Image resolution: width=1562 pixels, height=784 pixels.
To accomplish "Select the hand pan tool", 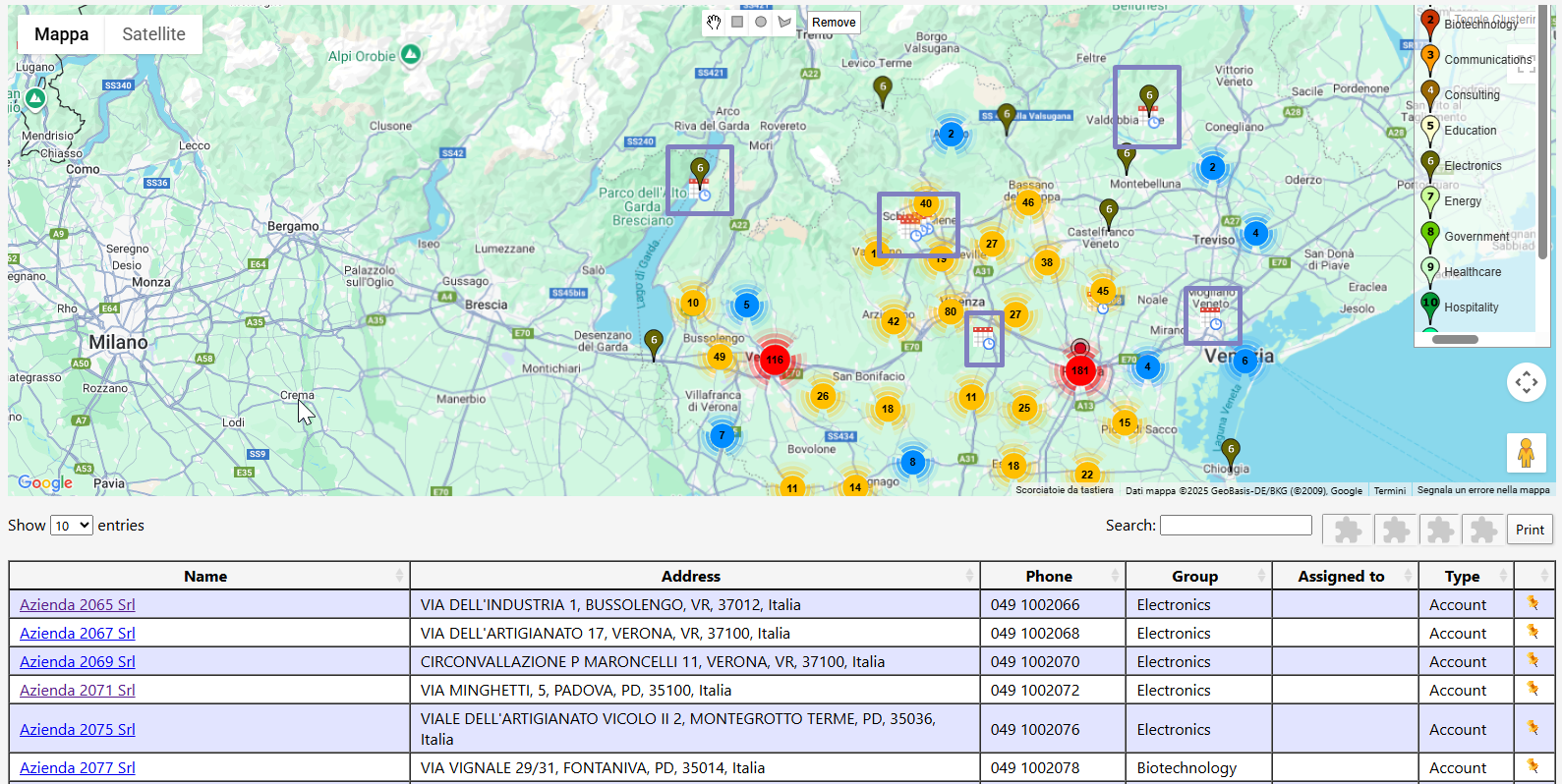I will click(x=714, y=22).
